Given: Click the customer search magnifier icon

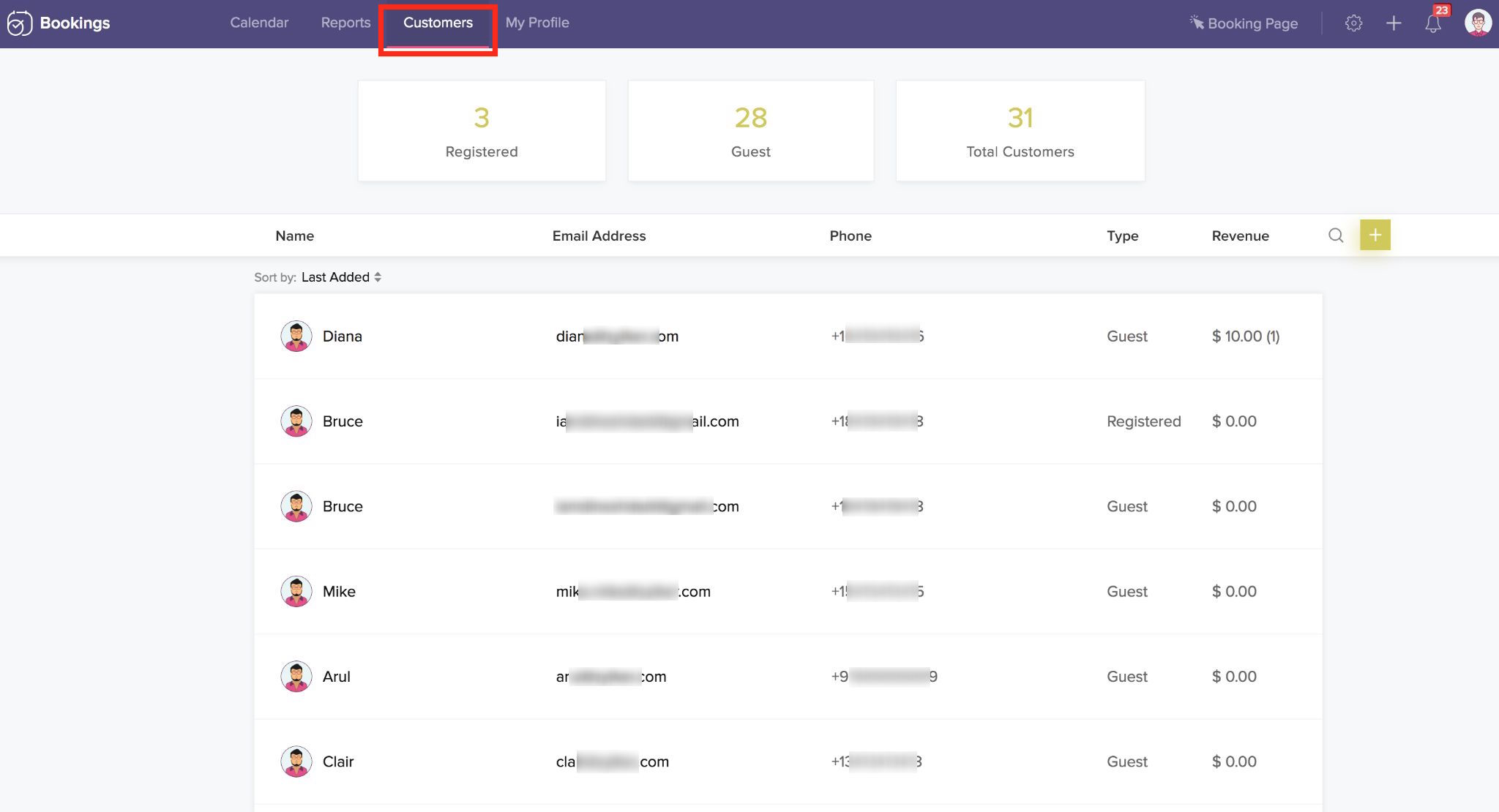Looking at the screenshot, I should pyautogui.click(x=1336, y=236).
